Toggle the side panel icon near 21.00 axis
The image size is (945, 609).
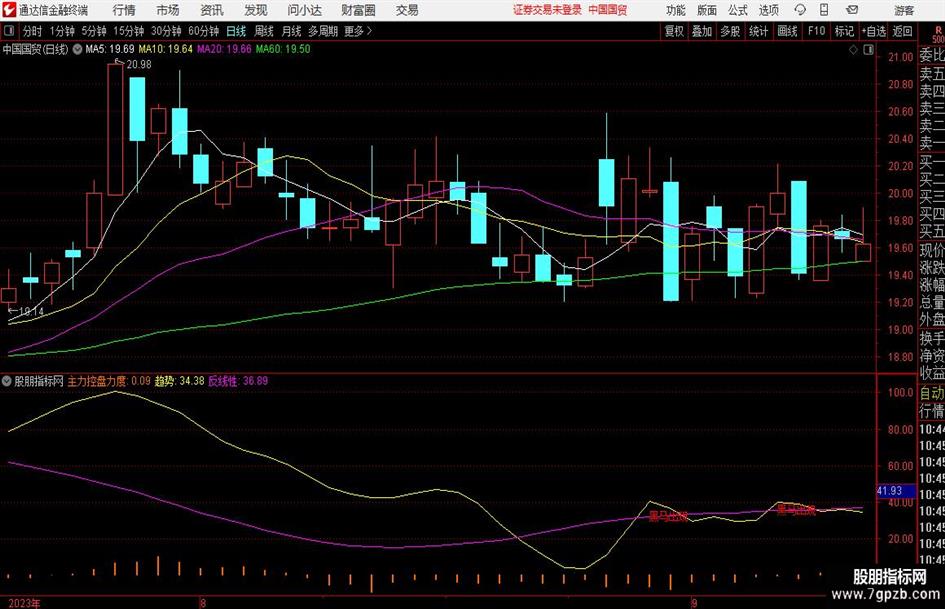(x=868, y=50)
